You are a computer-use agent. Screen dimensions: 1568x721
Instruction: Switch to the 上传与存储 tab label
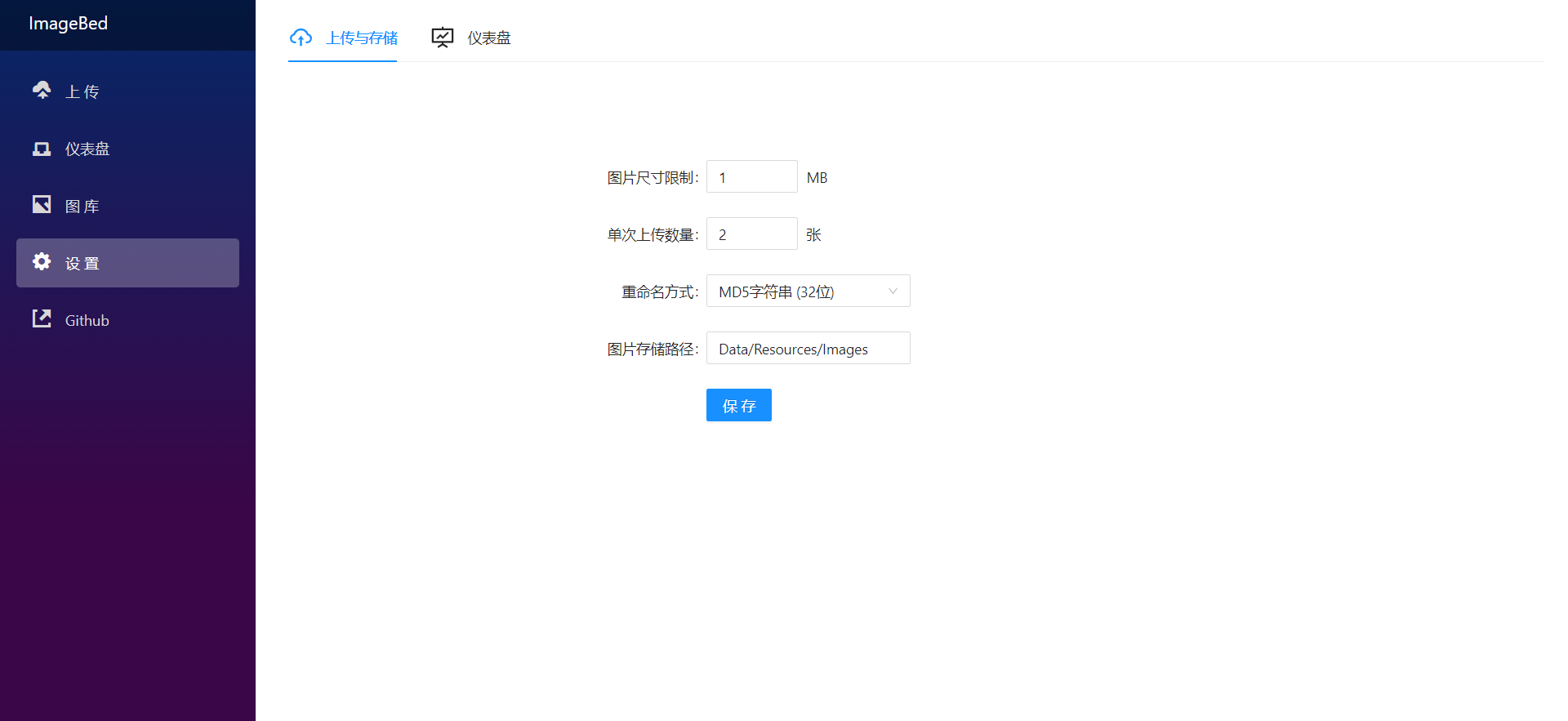coord(362,38)
